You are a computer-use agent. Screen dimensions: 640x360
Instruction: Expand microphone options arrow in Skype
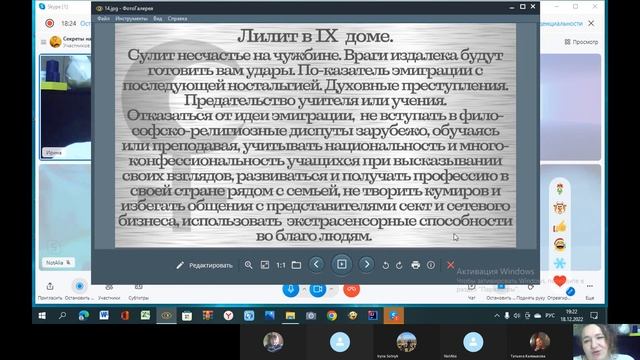point(304,289)
